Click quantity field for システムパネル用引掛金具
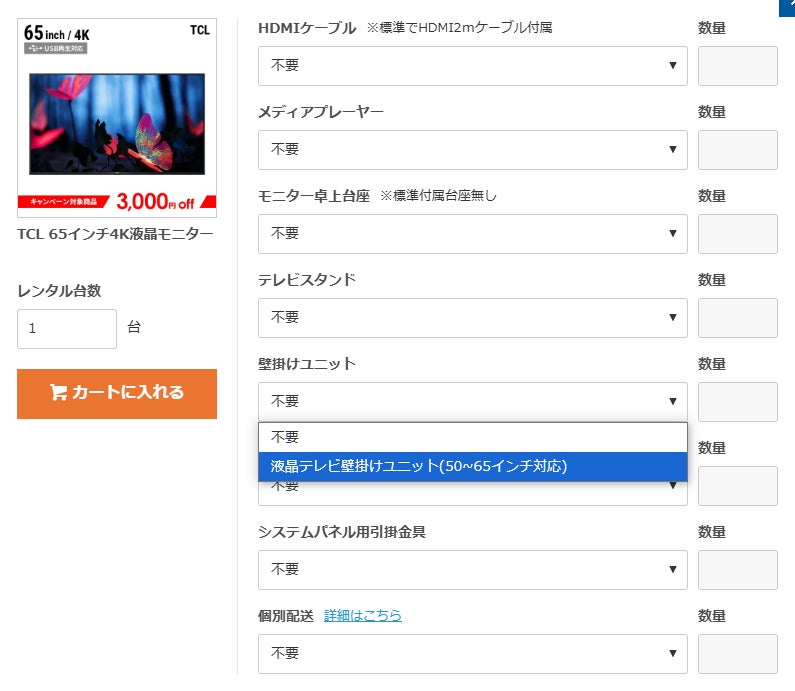The width and height of the screenshot is (795, 691). tap(737, 570)
